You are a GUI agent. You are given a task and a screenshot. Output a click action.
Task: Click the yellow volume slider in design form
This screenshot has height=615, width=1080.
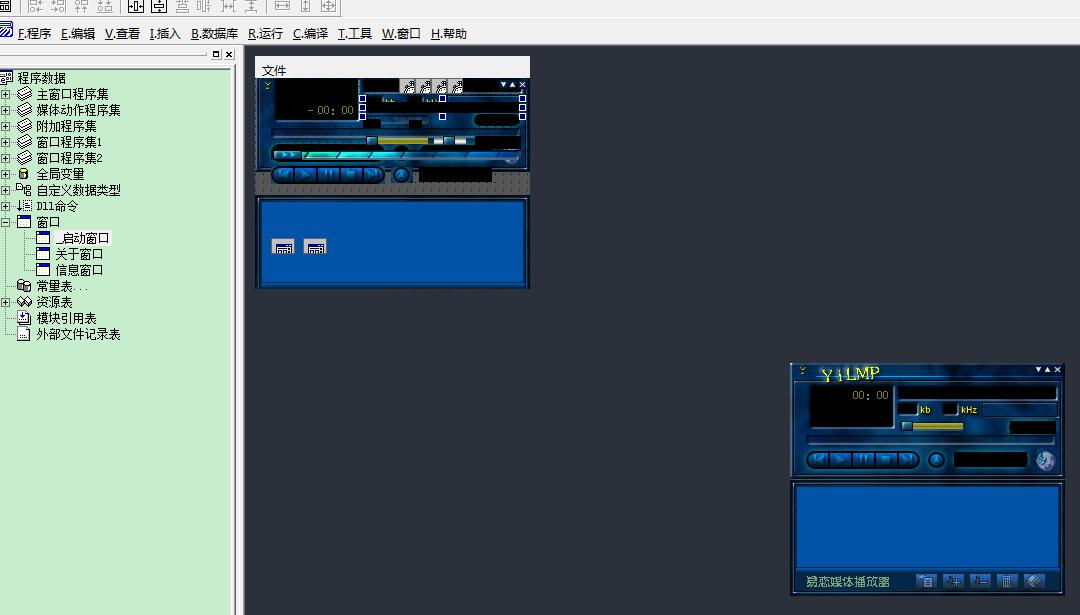pyautogui.click(x=399, y=140)
